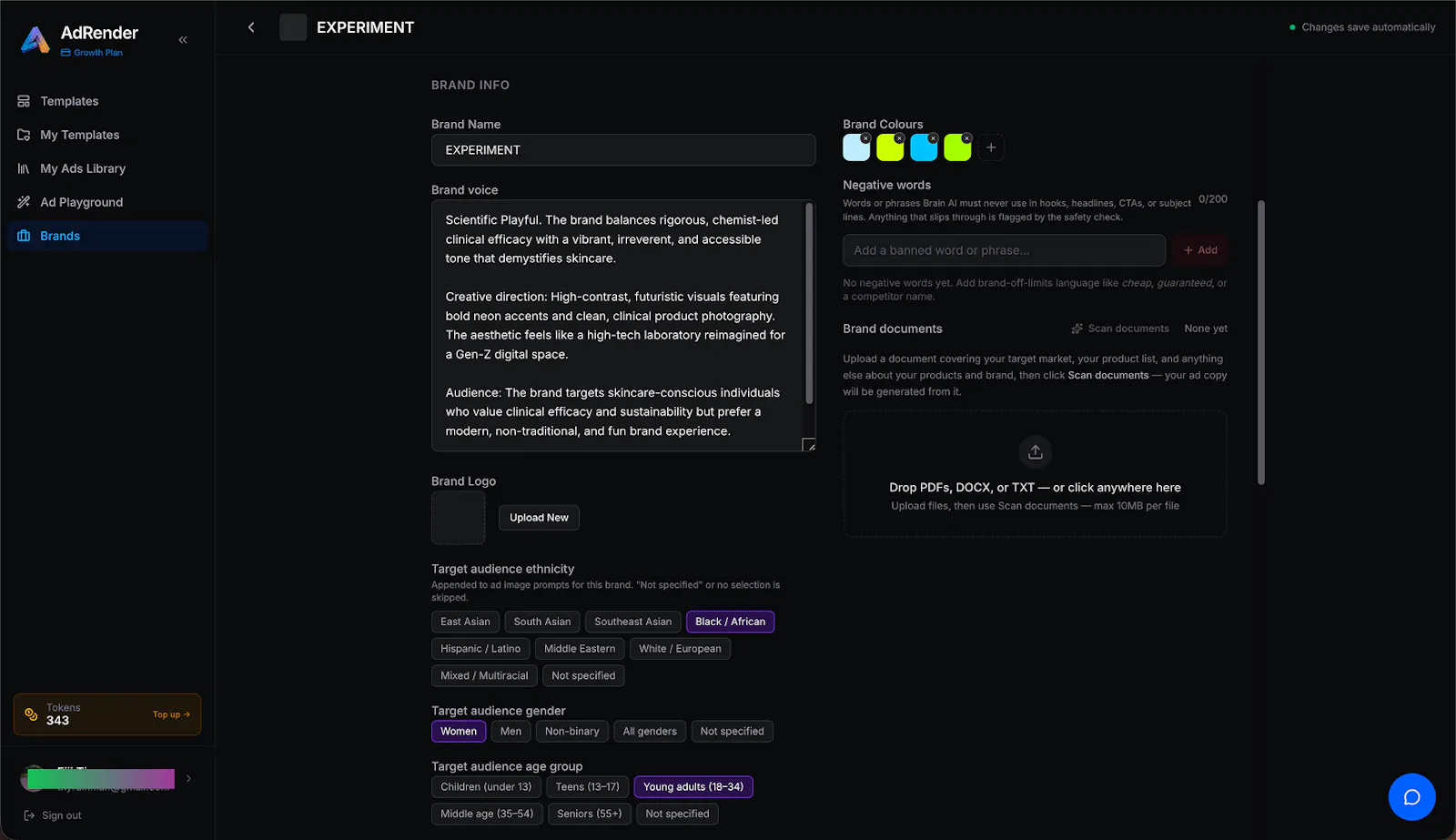Remove the lime green brand colour
This screenshot has height=840, width=1456.
click(x=967, y=138)
